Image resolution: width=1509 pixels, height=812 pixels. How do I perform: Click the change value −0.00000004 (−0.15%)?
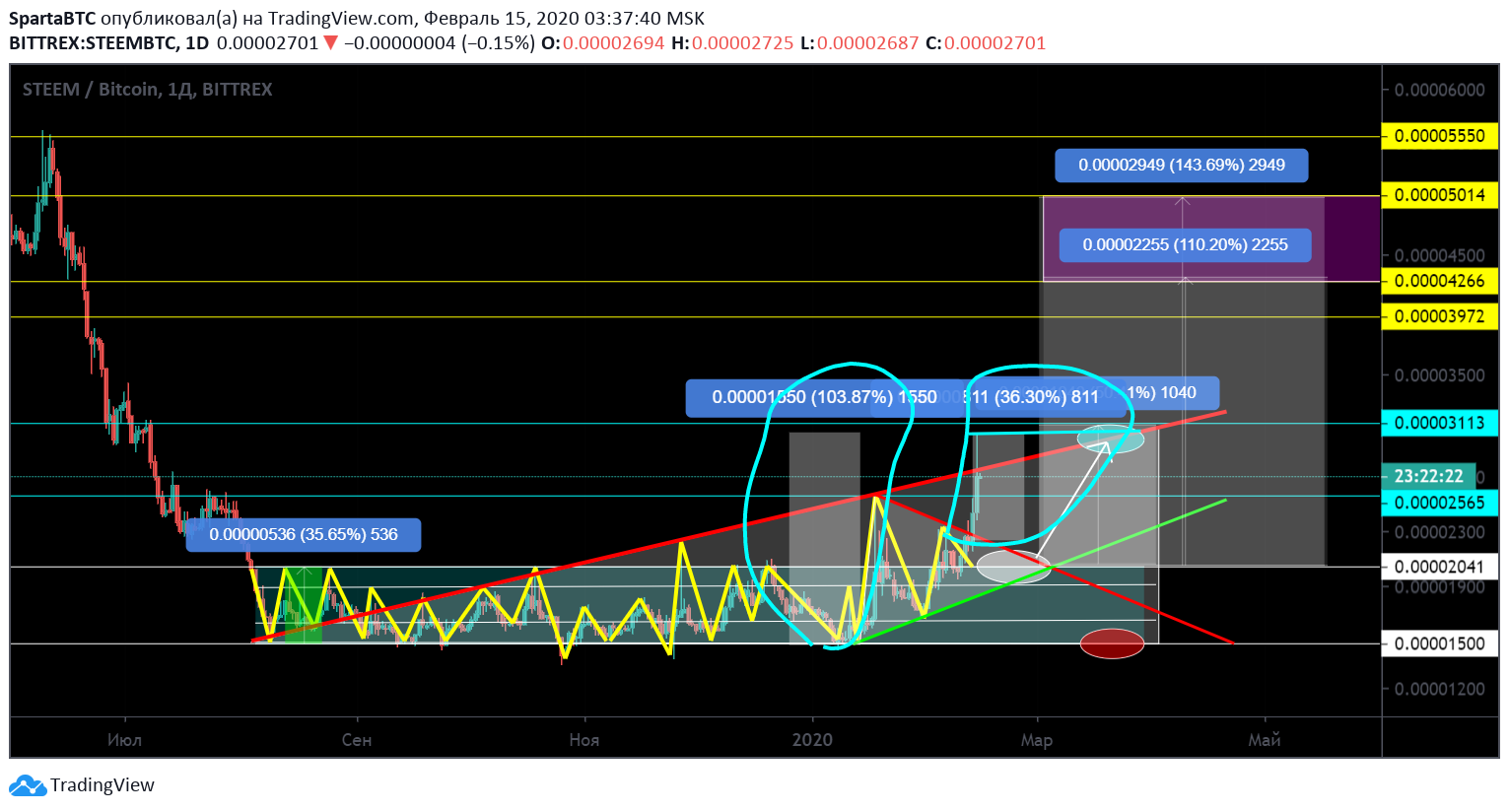coord(440,43)
